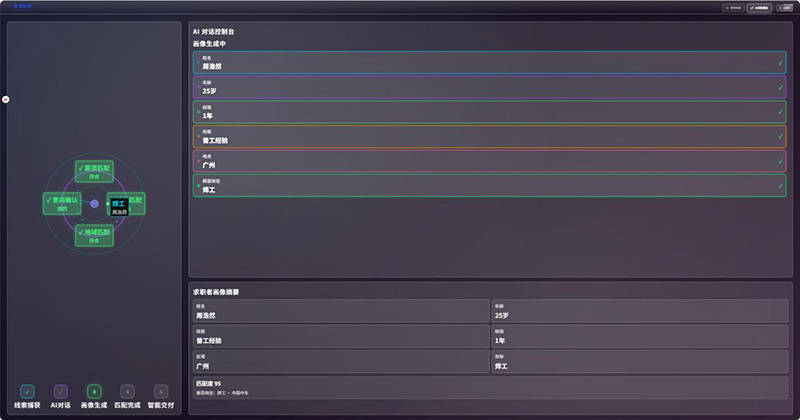Image resolution: width=800 pixels, height=420 pixels.
Task: Click the checkmark on 周浩然 name row
Action: (780, 63)
